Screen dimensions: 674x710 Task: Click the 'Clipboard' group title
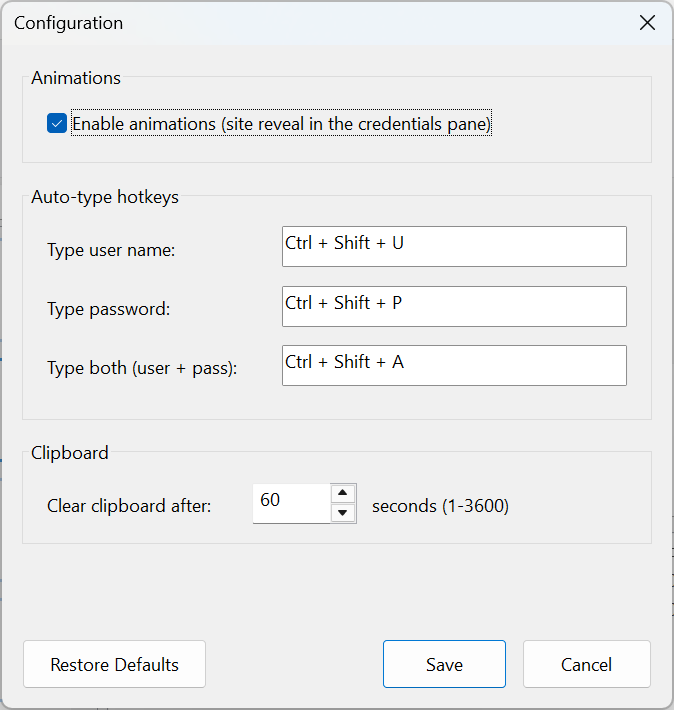pos(70,453)
